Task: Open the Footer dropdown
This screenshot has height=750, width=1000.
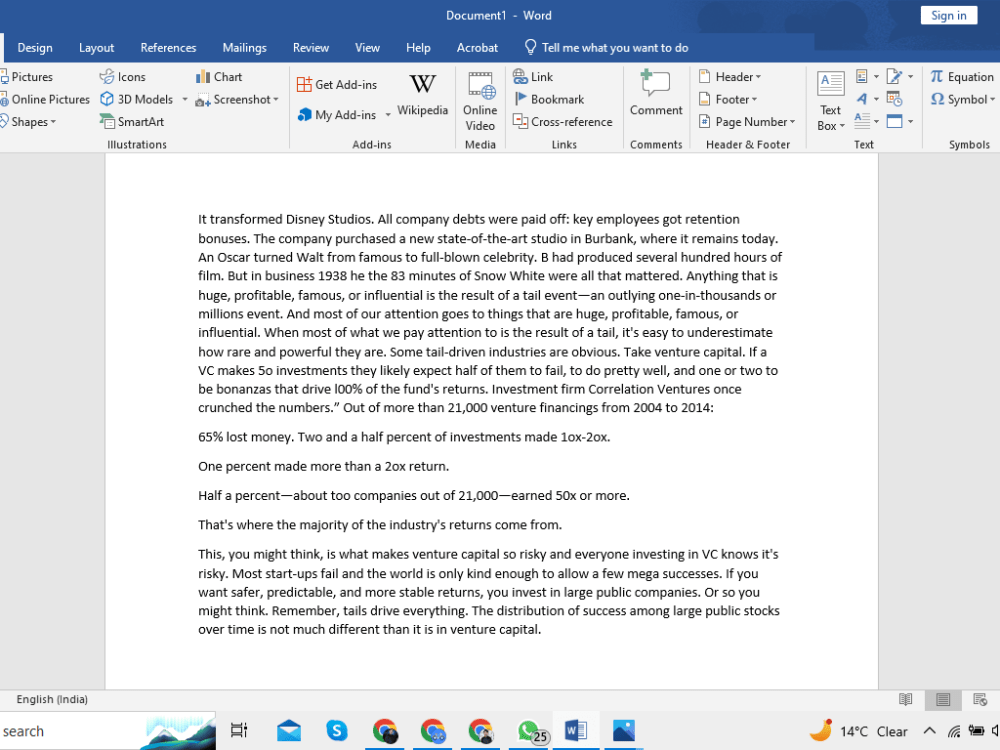Action: coord(728,99)
